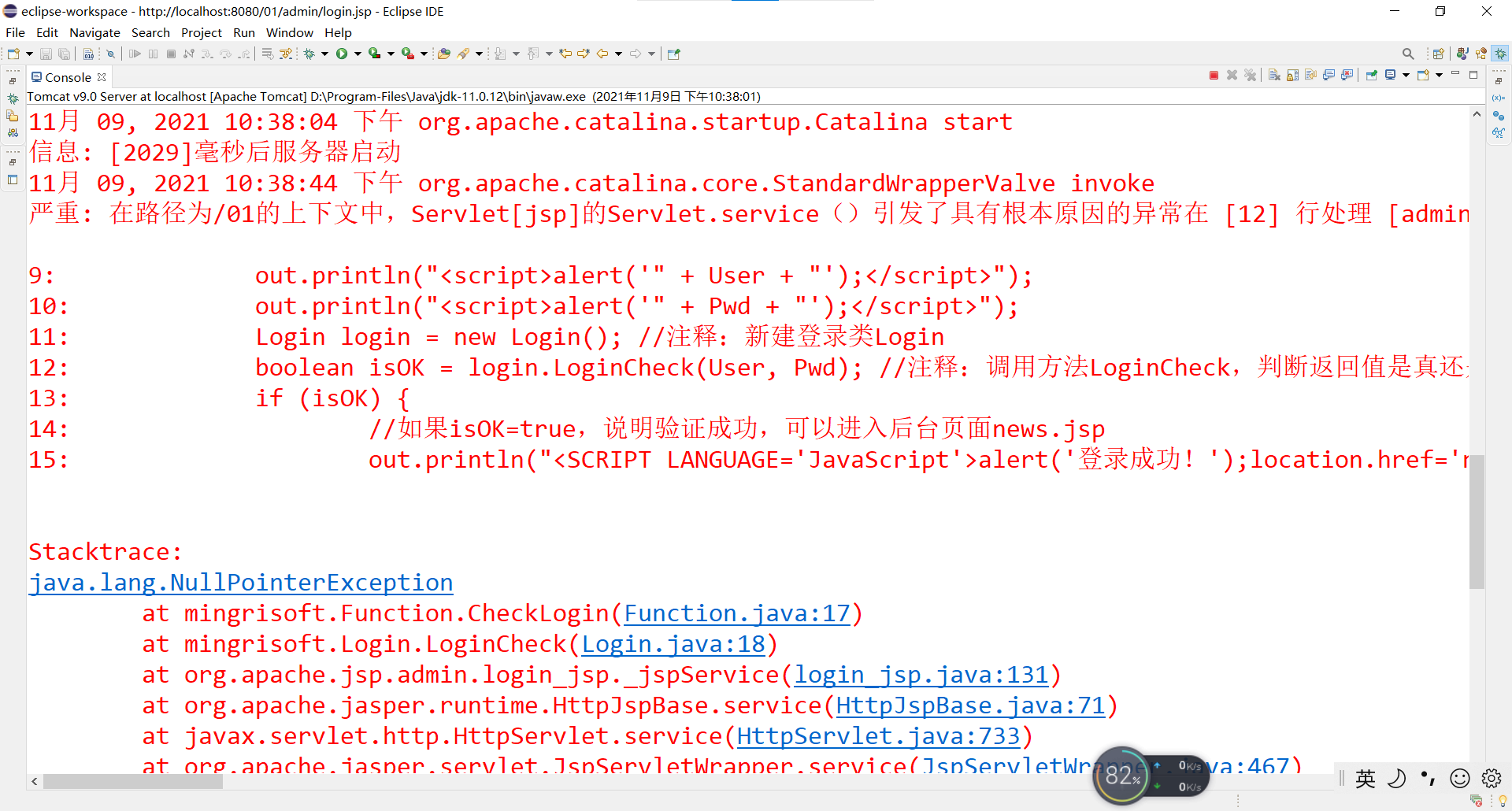Image resolution: width=1512 pixels, height=811 pixels.
Task: Open HttpServlet.java:733 stack trace link
Action: tap(879, 736)
